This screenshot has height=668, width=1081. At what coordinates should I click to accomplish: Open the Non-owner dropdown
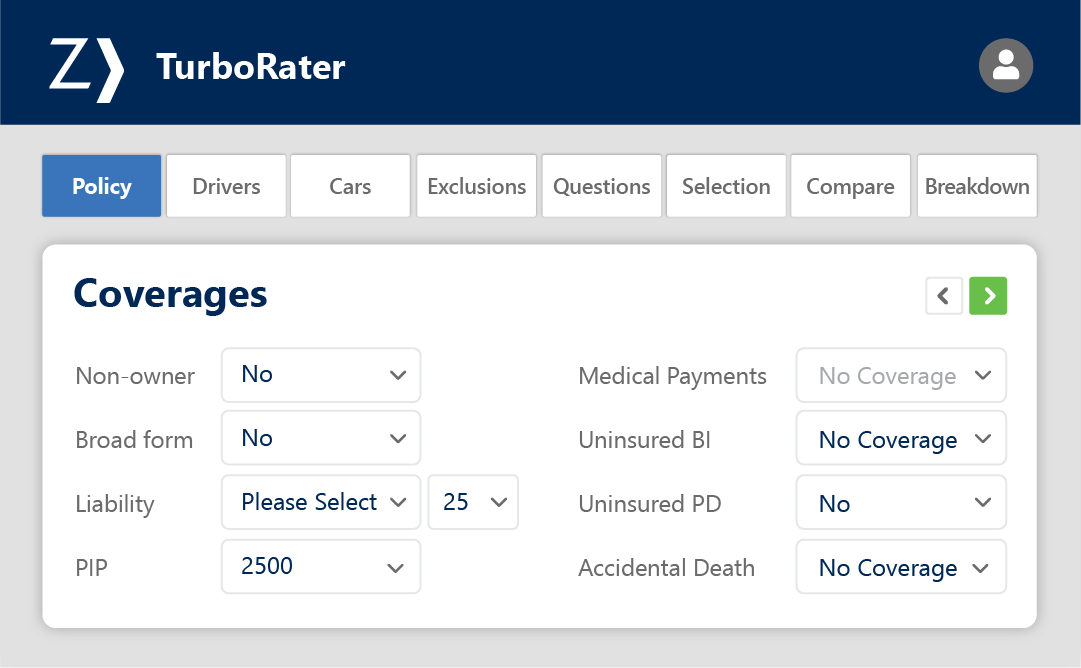(x=320, y=375)
